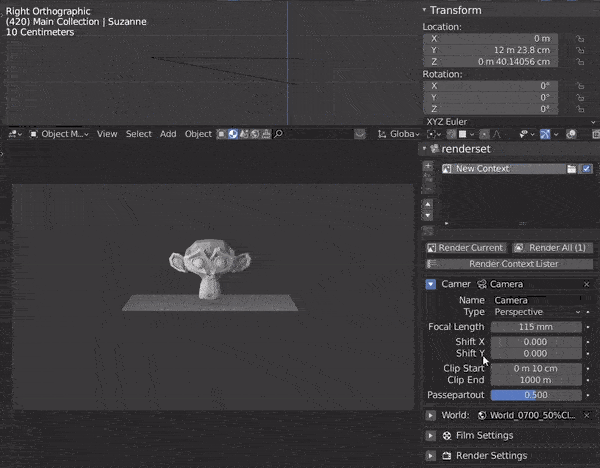The height and width of the screenshot is (468, 600).
Task: Collapse the Transform panel
Action: click(424, 10)
